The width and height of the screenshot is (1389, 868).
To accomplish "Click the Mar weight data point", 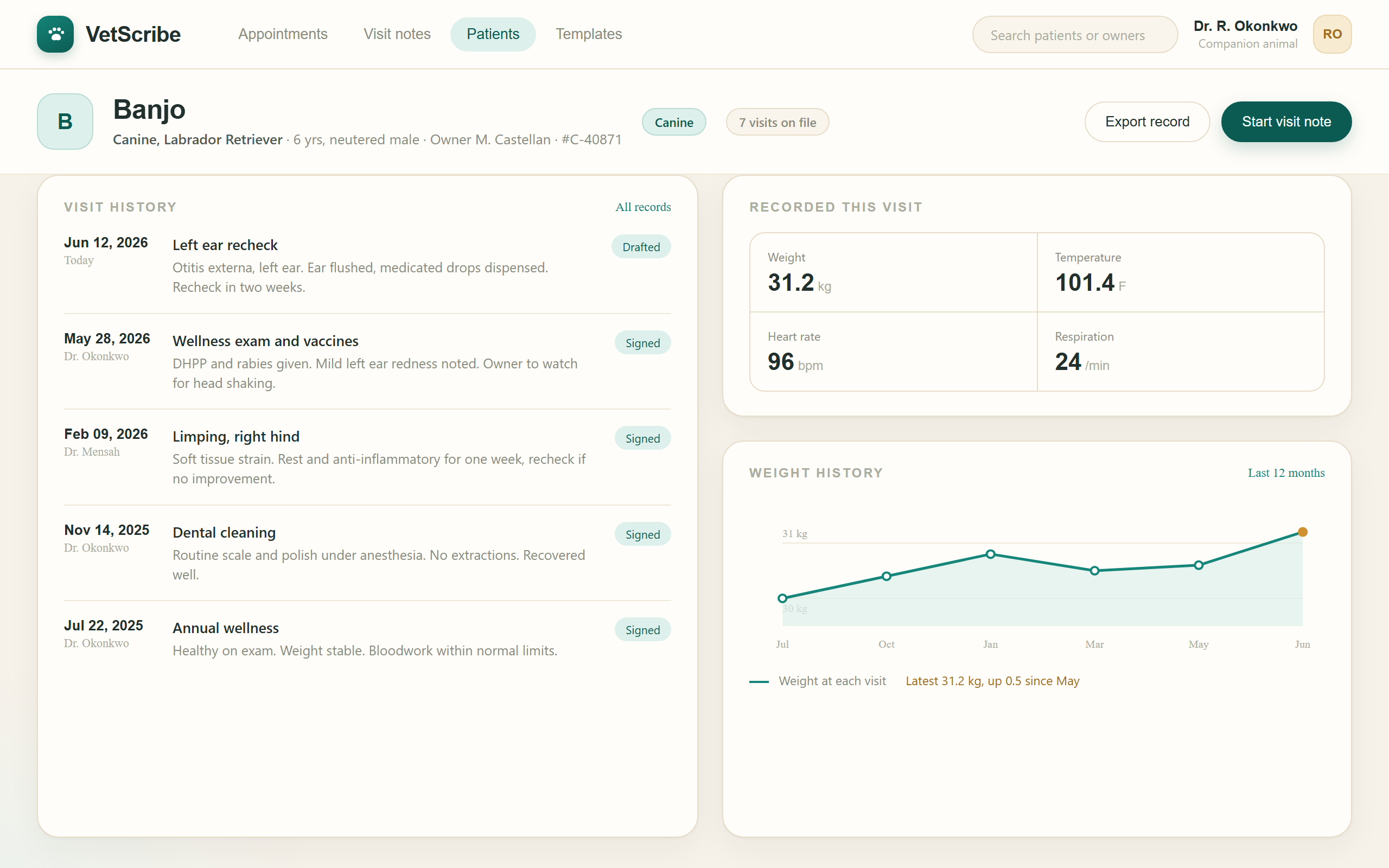I will [x=1094, y=571].
